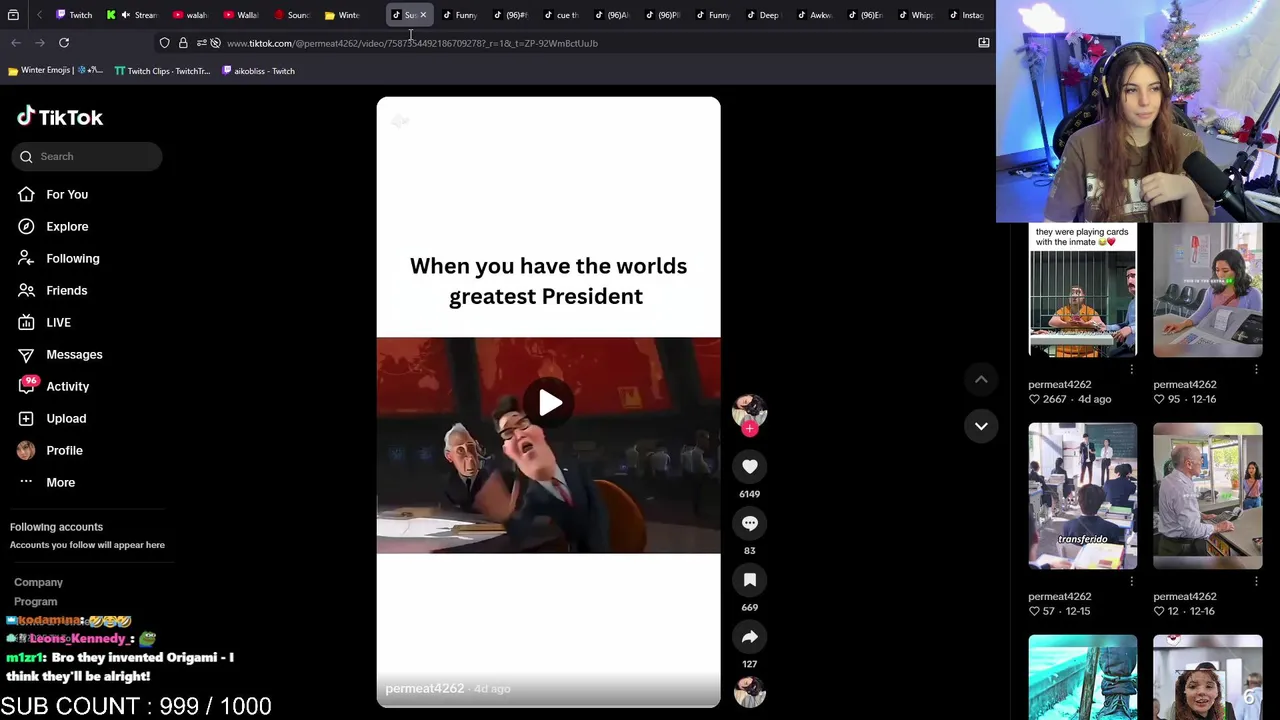Open the Upload page
1280x720 pixels.
coord(66,418)
